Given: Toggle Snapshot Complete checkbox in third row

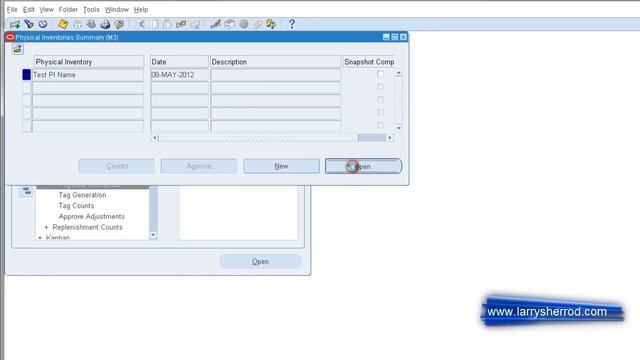Looking at the screenshot, I should pos(380,100).
